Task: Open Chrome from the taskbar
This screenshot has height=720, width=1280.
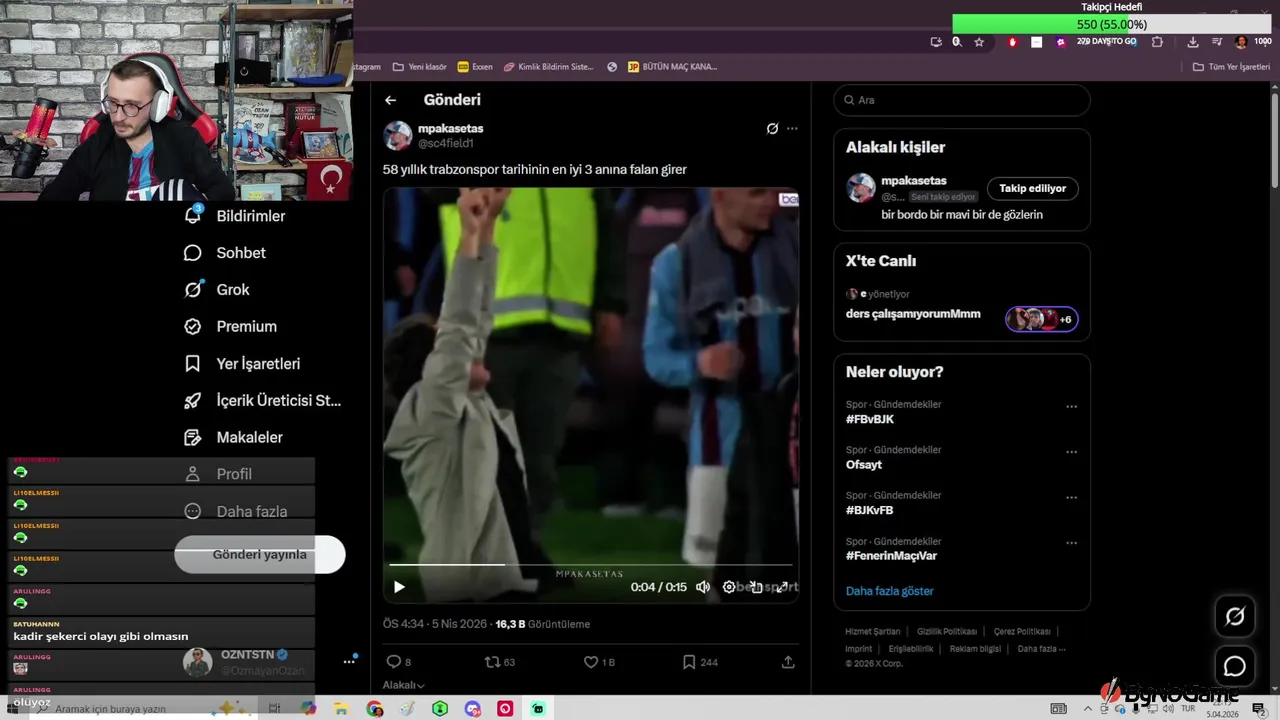Action: (x=375, y=709)
